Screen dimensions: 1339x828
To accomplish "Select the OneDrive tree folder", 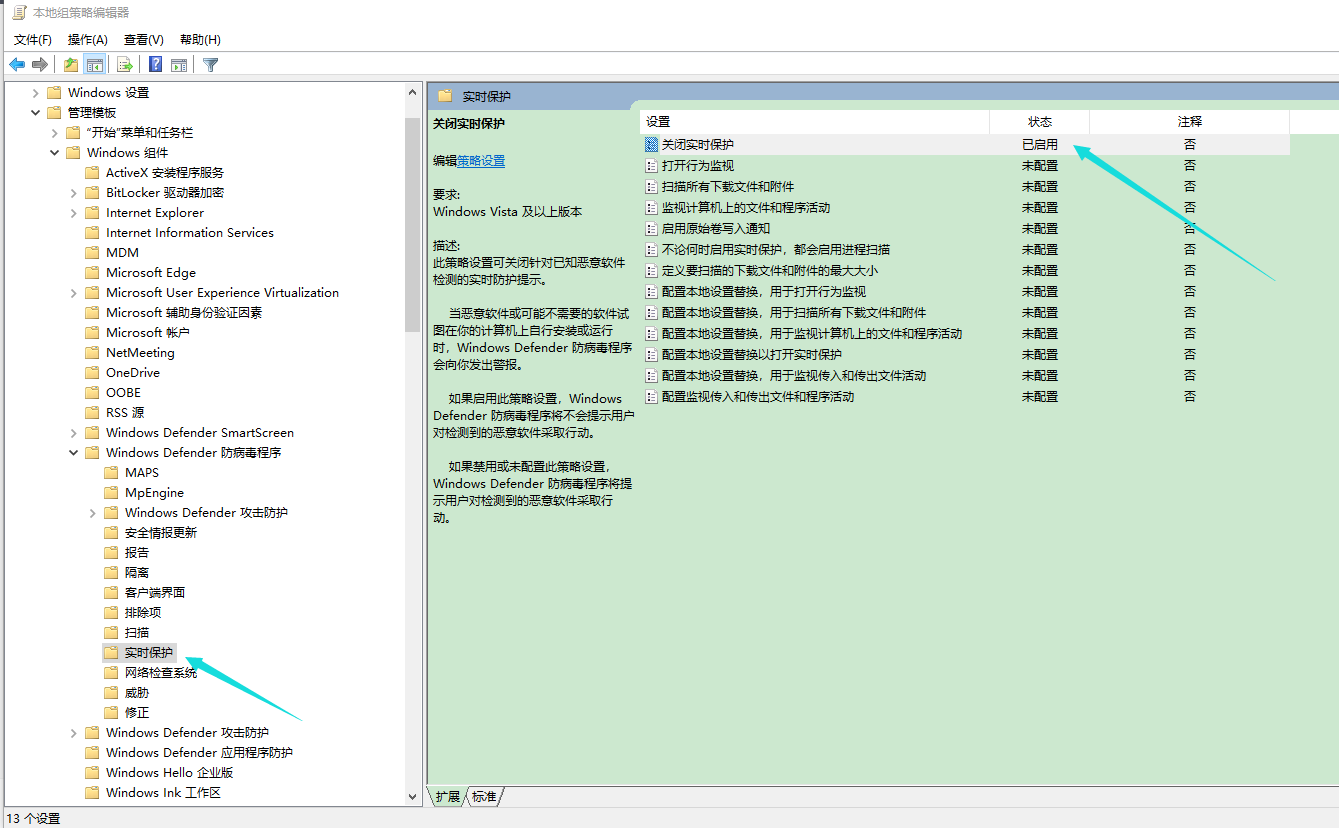I will (x=133, y=373).
